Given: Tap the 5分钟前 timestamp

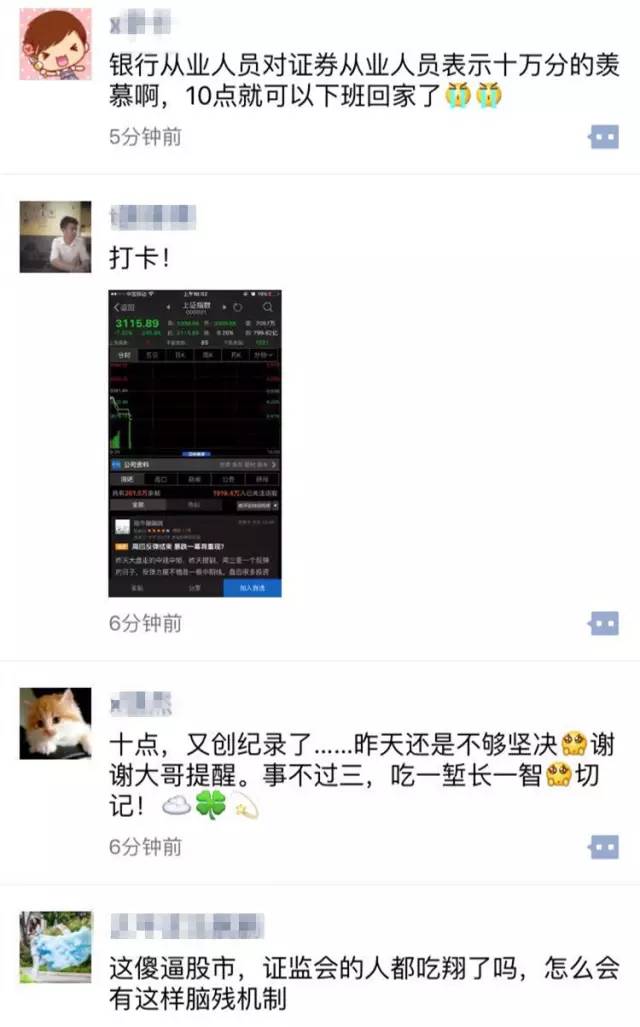Looking at the screenshot, I should point(145,137).
